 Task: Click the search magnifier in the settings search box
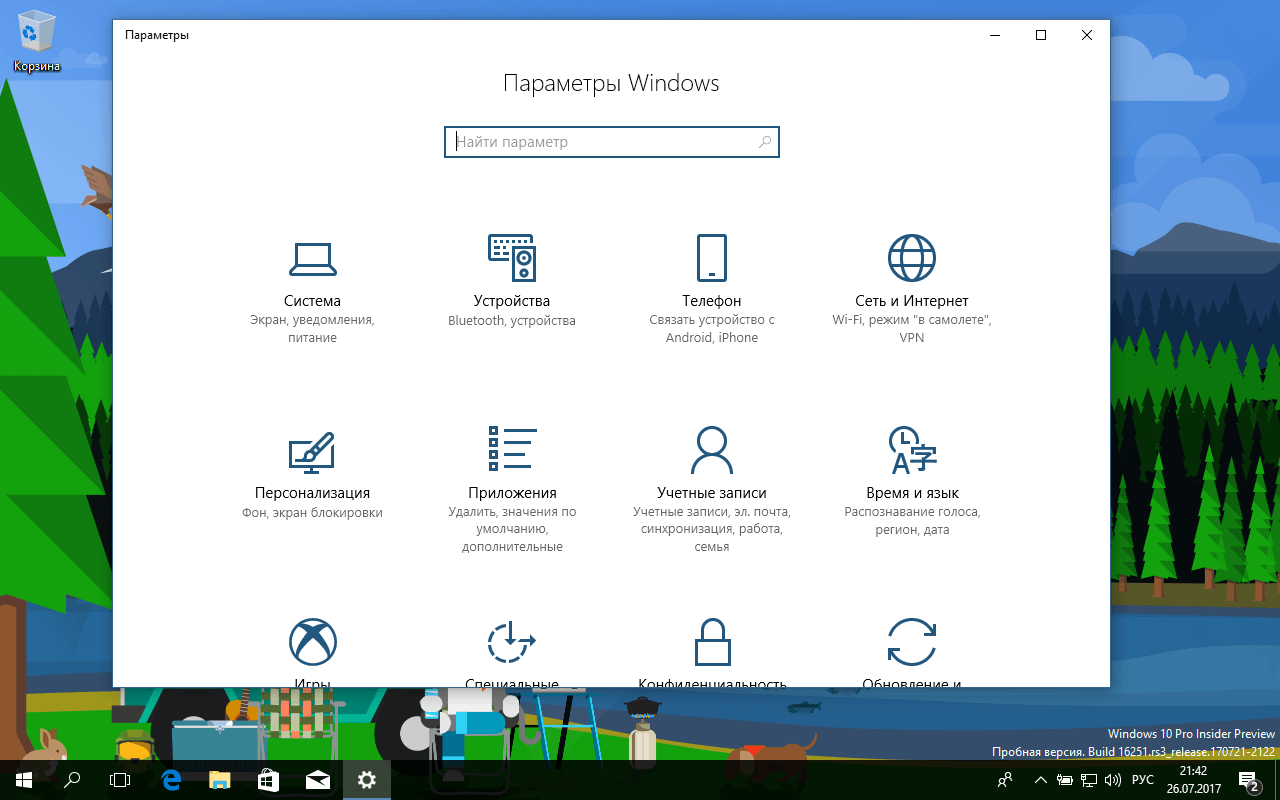tap(764, 141)
